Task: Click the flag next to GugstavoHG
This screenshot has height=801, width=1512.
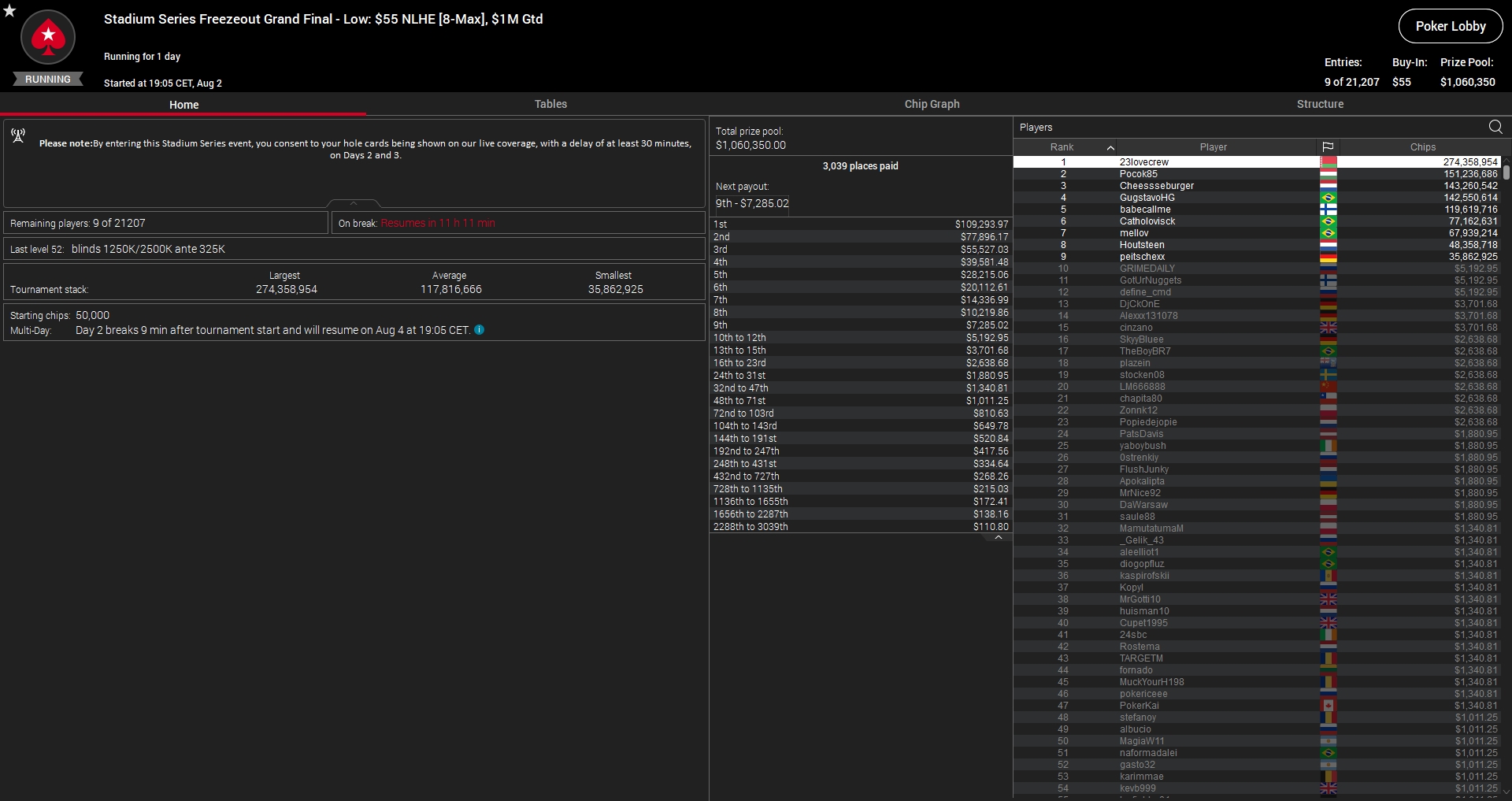Action: (1328, 198)
